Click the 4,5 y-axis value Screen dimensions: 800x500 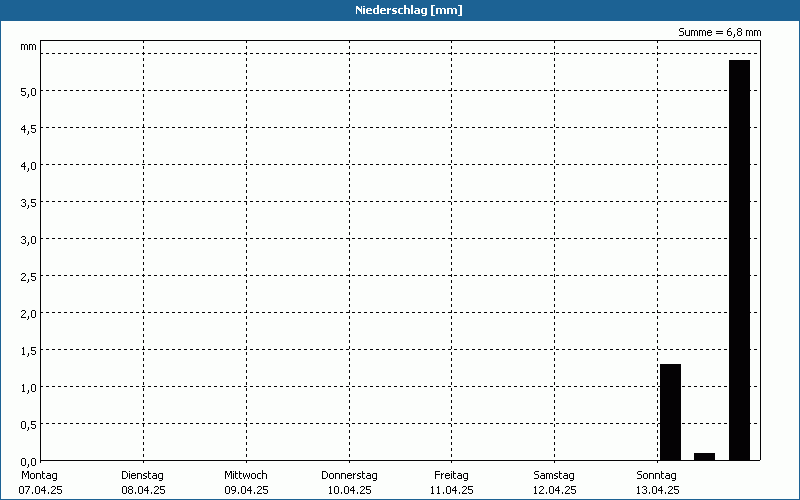(x=29, y=130)
